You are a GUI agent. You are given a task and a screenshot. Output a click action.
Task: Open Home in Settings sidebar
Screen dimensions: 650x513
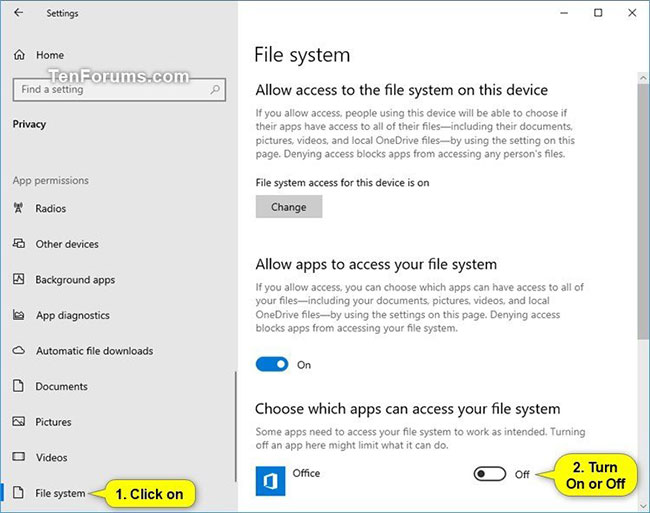click(50, 55)
